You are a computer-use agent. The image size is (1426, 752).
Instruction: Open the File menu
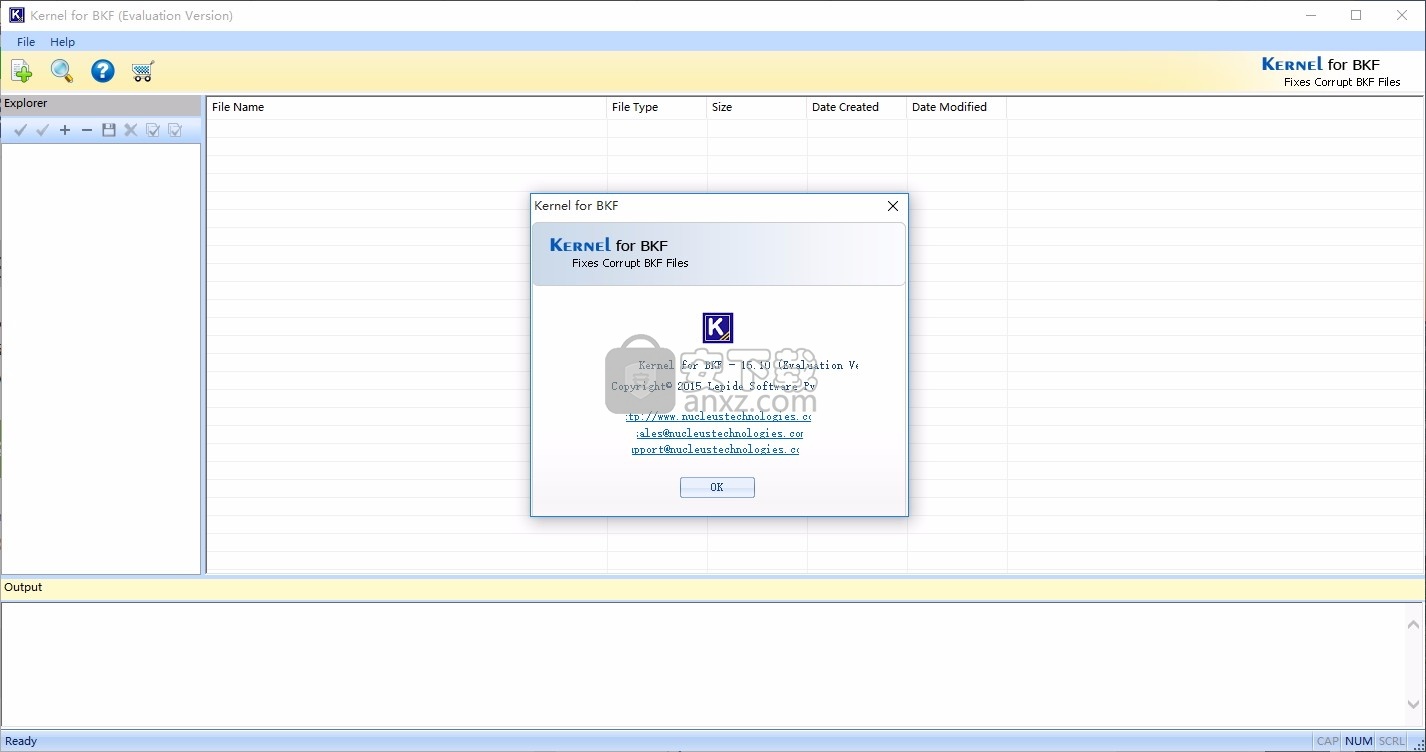click(26, 42)
